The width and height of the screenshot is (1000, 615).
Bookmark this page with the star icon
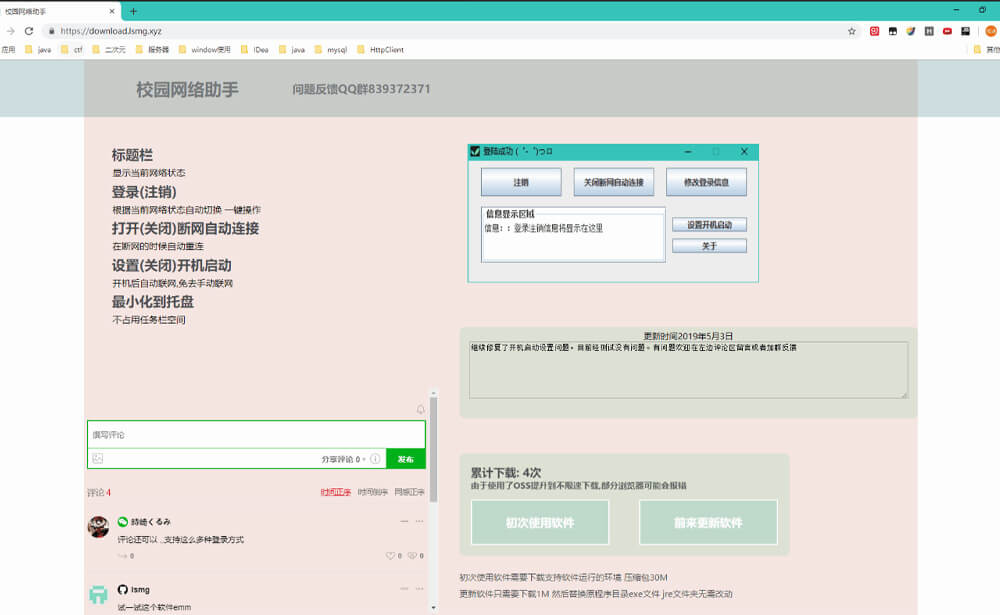[852, 31]
